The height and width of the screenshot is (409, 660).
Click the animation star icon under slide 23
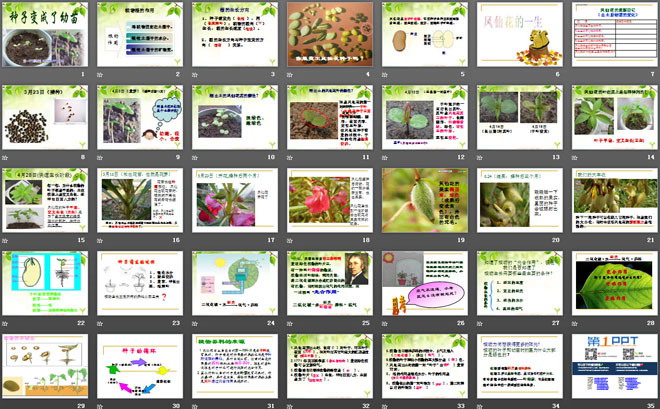100,324
